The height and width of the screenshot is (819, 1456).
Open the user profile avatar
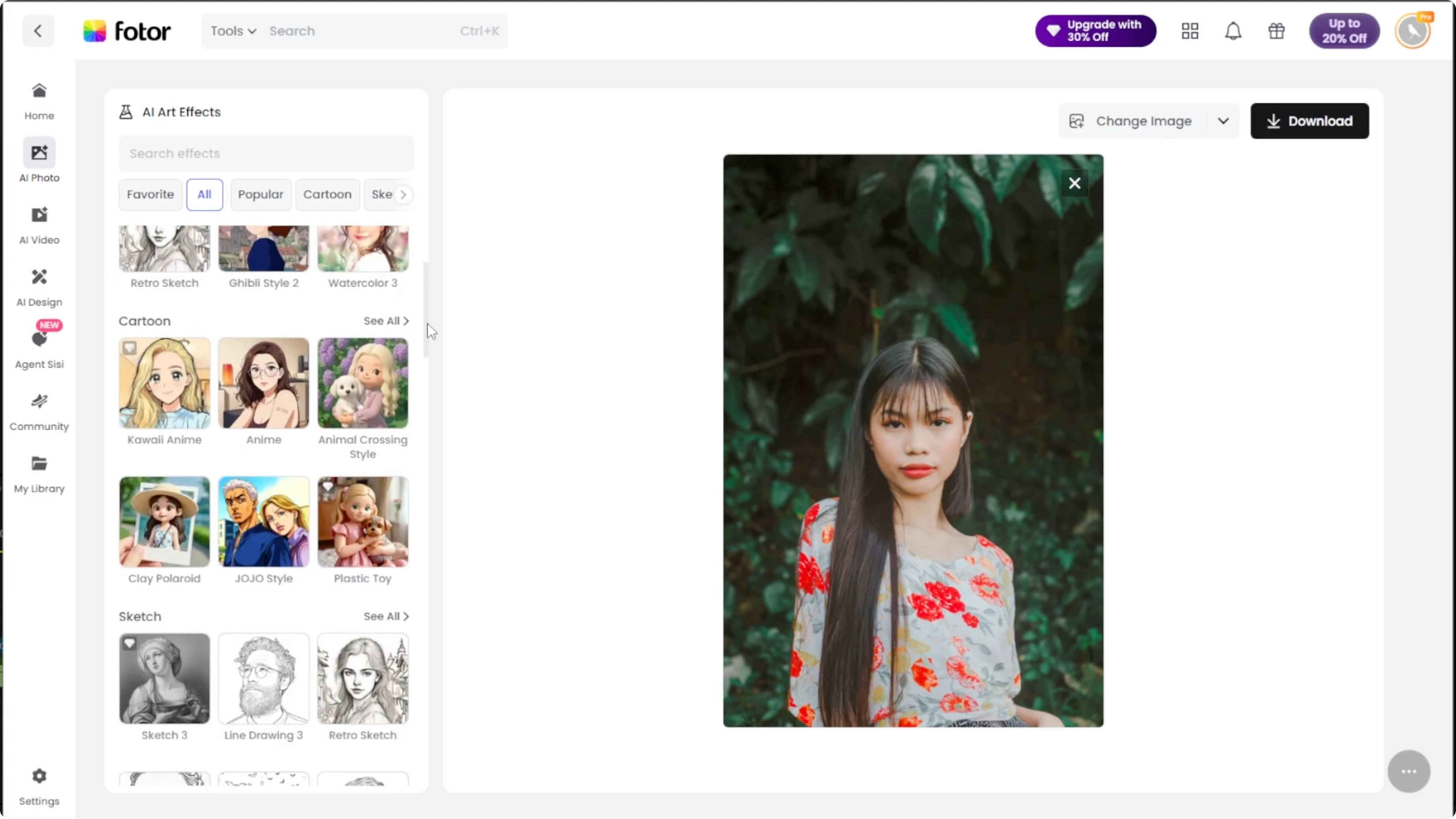tap(1412, 31)
